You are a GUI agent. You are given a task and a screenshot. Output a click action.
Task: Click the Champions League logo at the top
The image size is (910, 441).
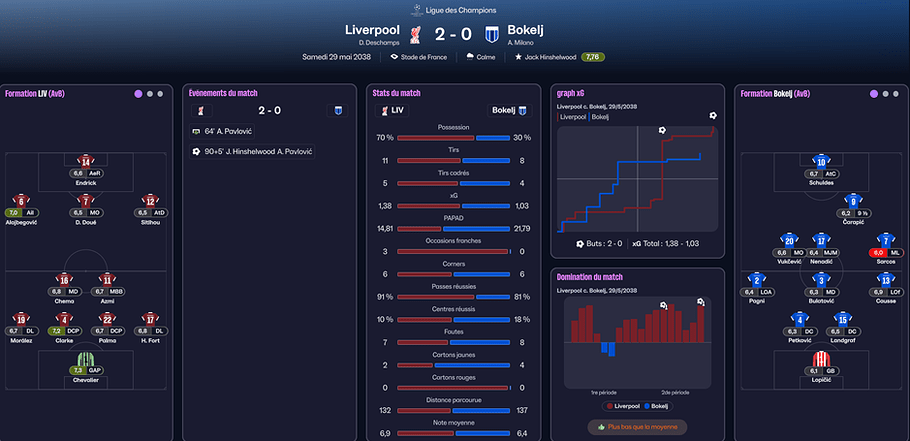pyautogui.click(x=417, y=9)
